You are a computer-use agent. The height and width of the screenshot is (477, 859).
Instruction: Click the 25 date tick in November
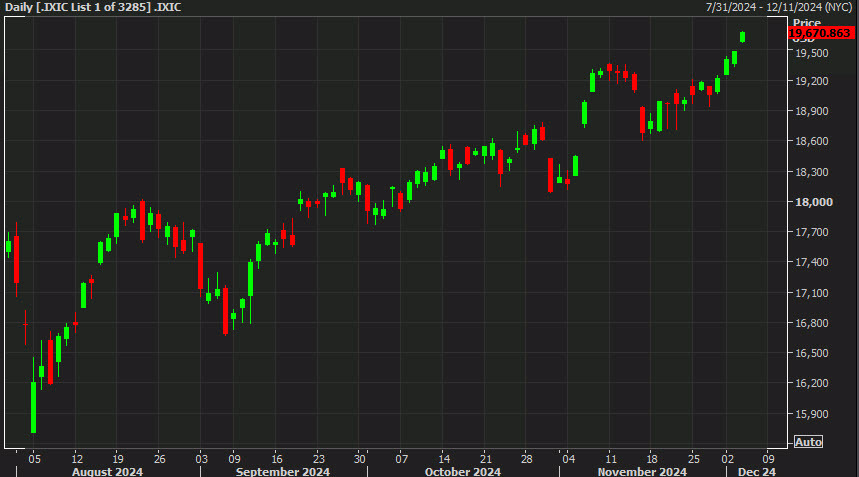coord(694,459)
